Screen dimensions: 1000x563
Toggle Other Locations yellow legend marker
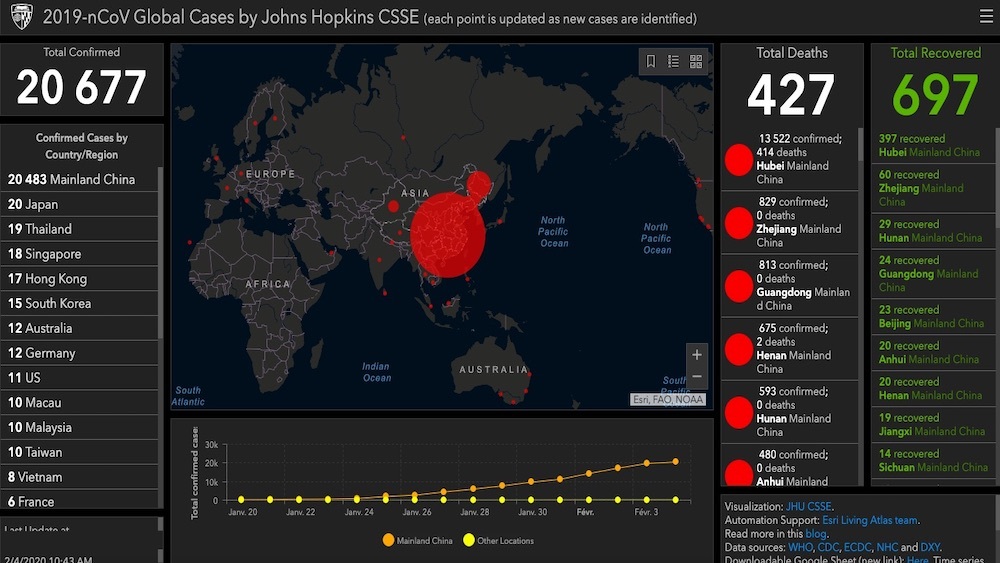click(x=469, y=540)
